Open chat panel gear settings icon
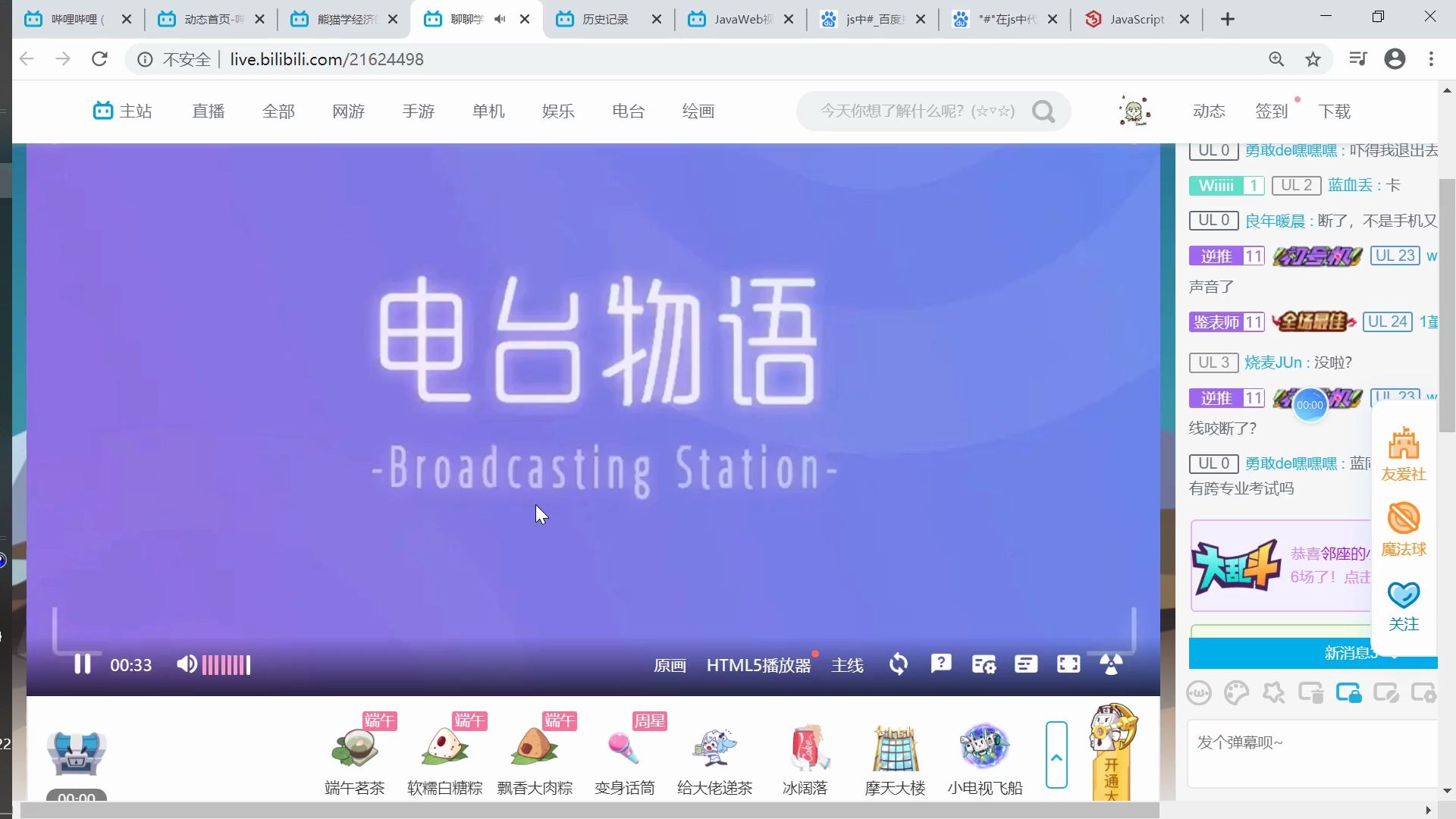The width and height of the screenshot is (1456, 819). pos(1423,692)
